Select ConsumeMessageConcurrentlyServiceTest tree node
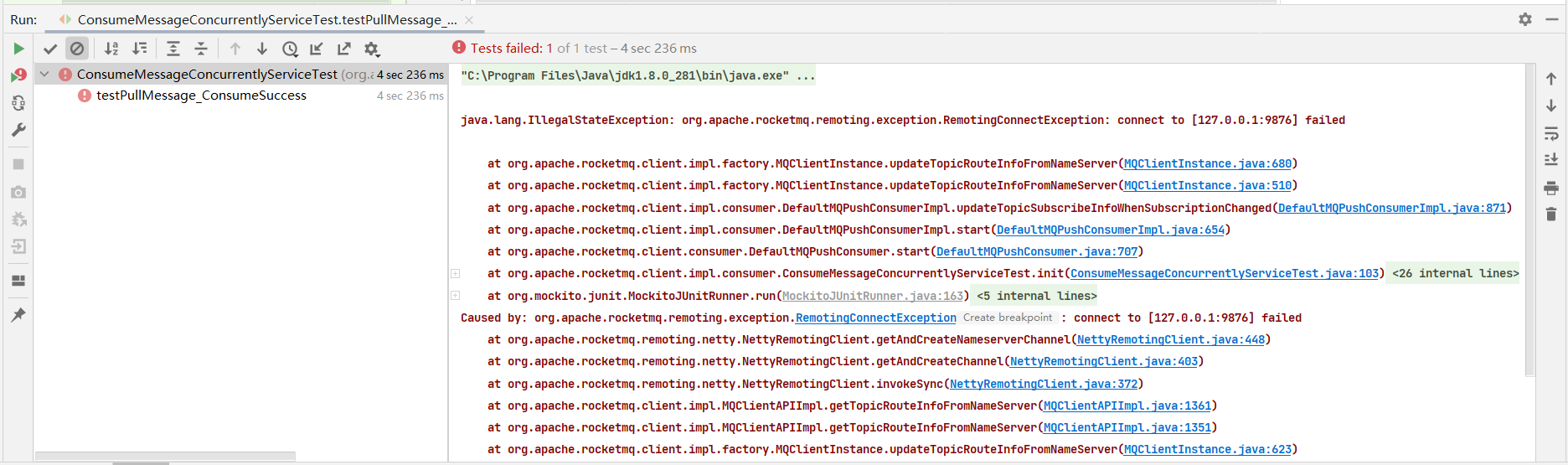 pyautogui.click(x=241, y=74)
